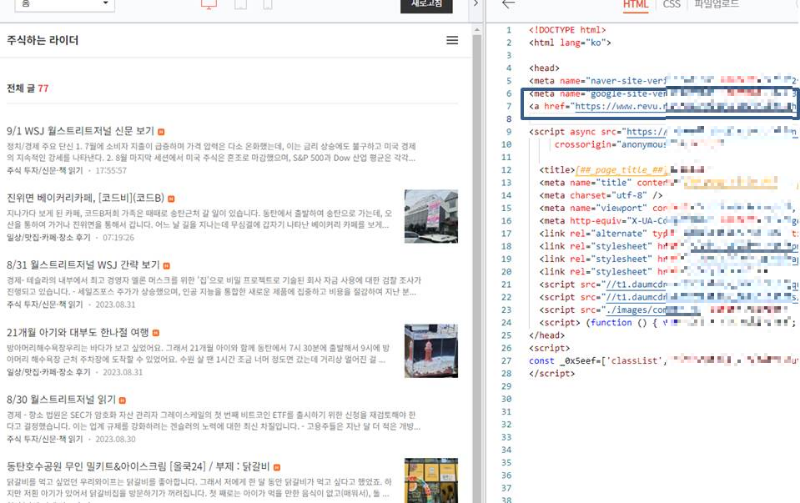Screen dimensions: 800x503
Task: Click the meta charset="utf-8" line
Action: 601,196
